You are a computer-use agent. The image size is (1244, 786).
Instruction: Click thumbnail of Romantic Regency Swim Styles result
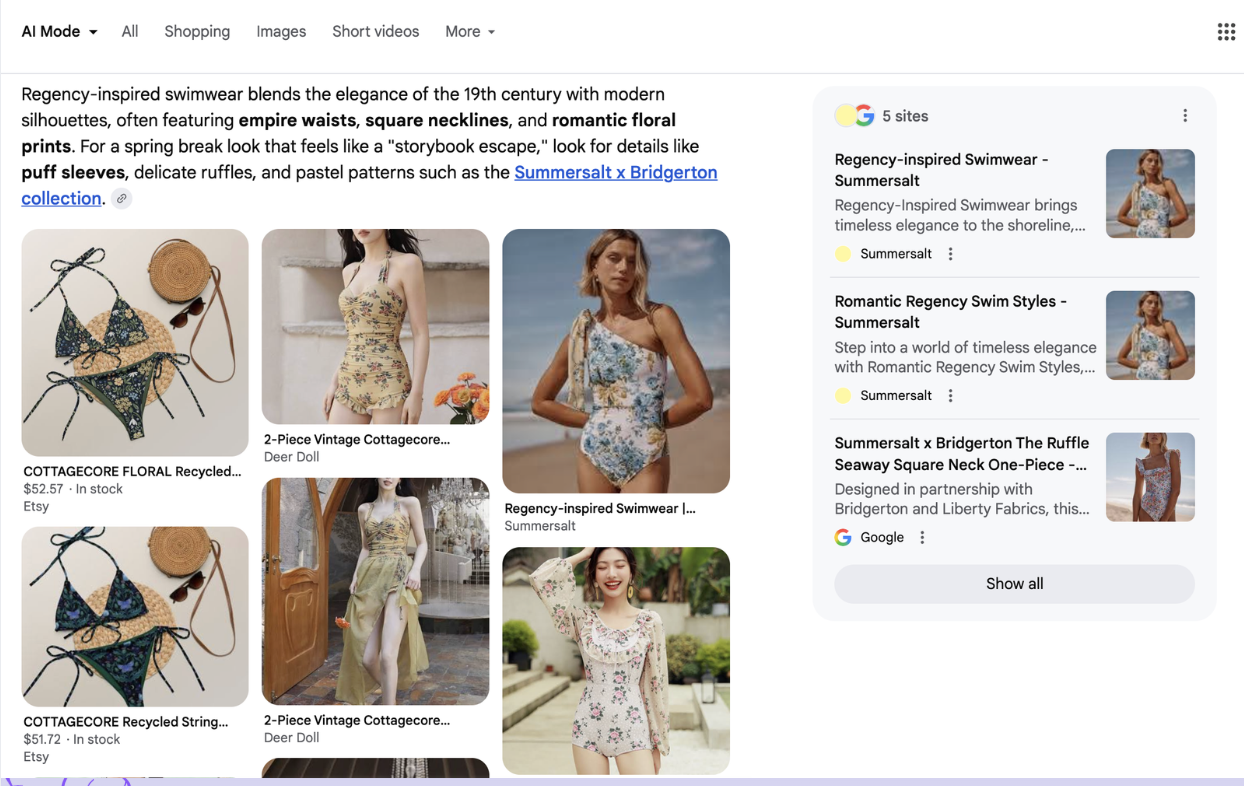tap(1150, 336)
